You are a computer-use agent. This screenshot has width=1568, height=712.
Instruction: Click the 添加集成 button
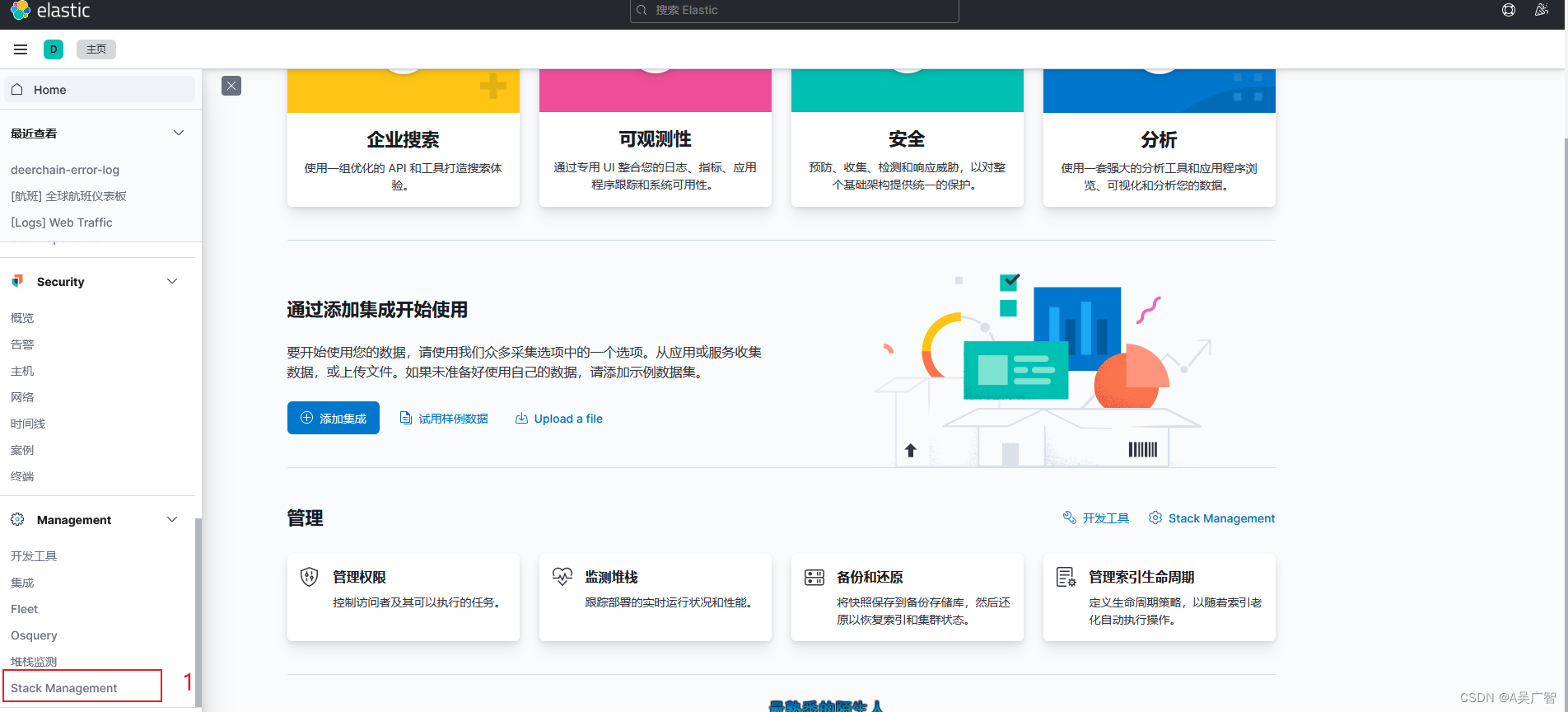(334, 418)
